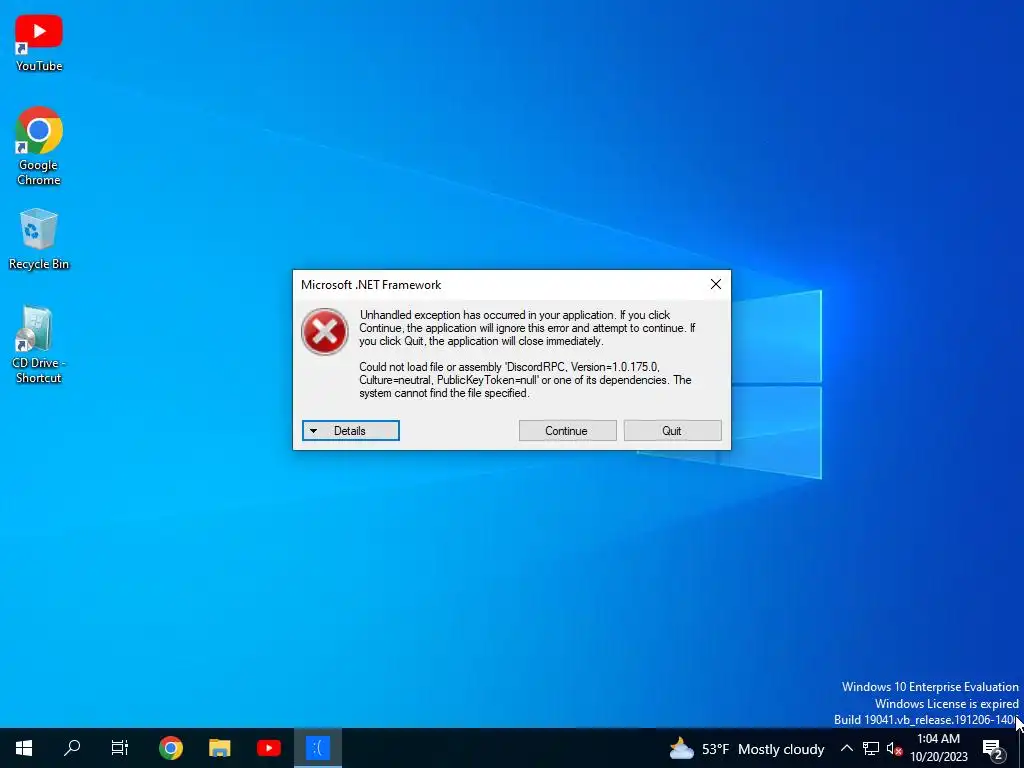Click the 'Microsoft .NET Framework' title bar text
The width and height of the screenshot is (1024, 768).
click(371, 285)
